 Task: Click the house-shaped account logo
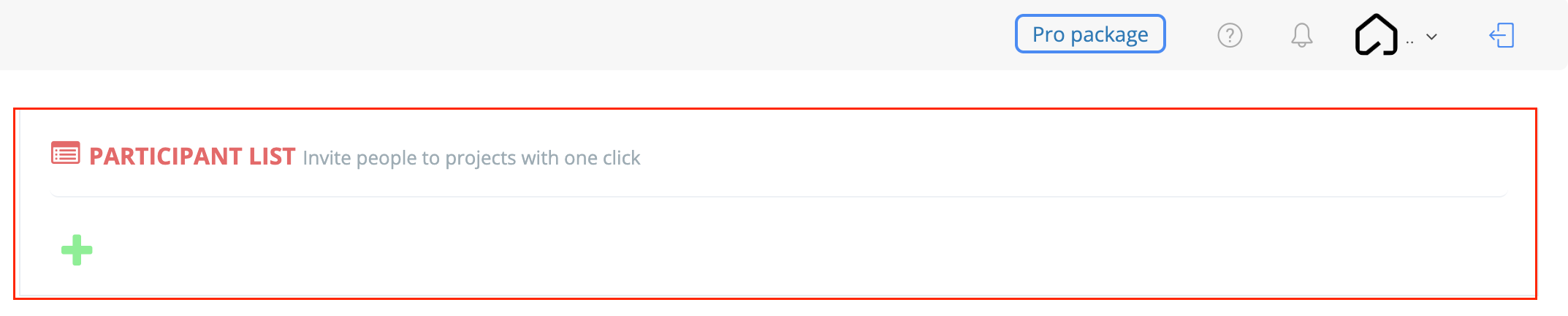pyautogui.click(x=1376, y=34)
